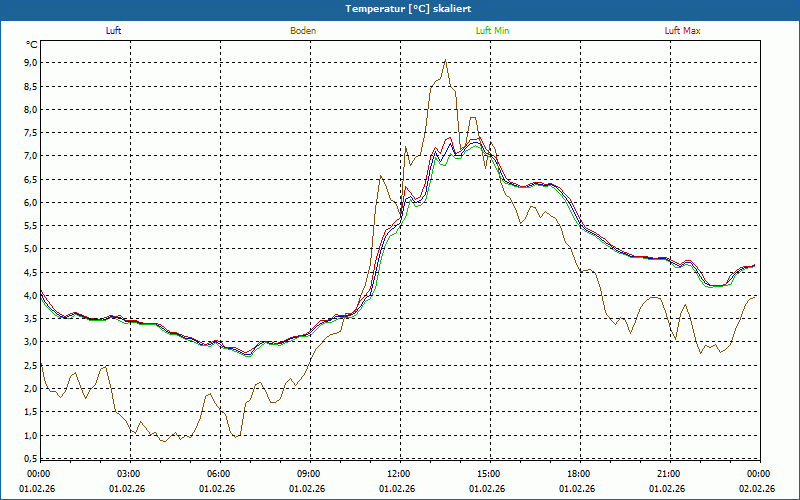Select the 7,0 tick label on the y-axis

(30, 156)
